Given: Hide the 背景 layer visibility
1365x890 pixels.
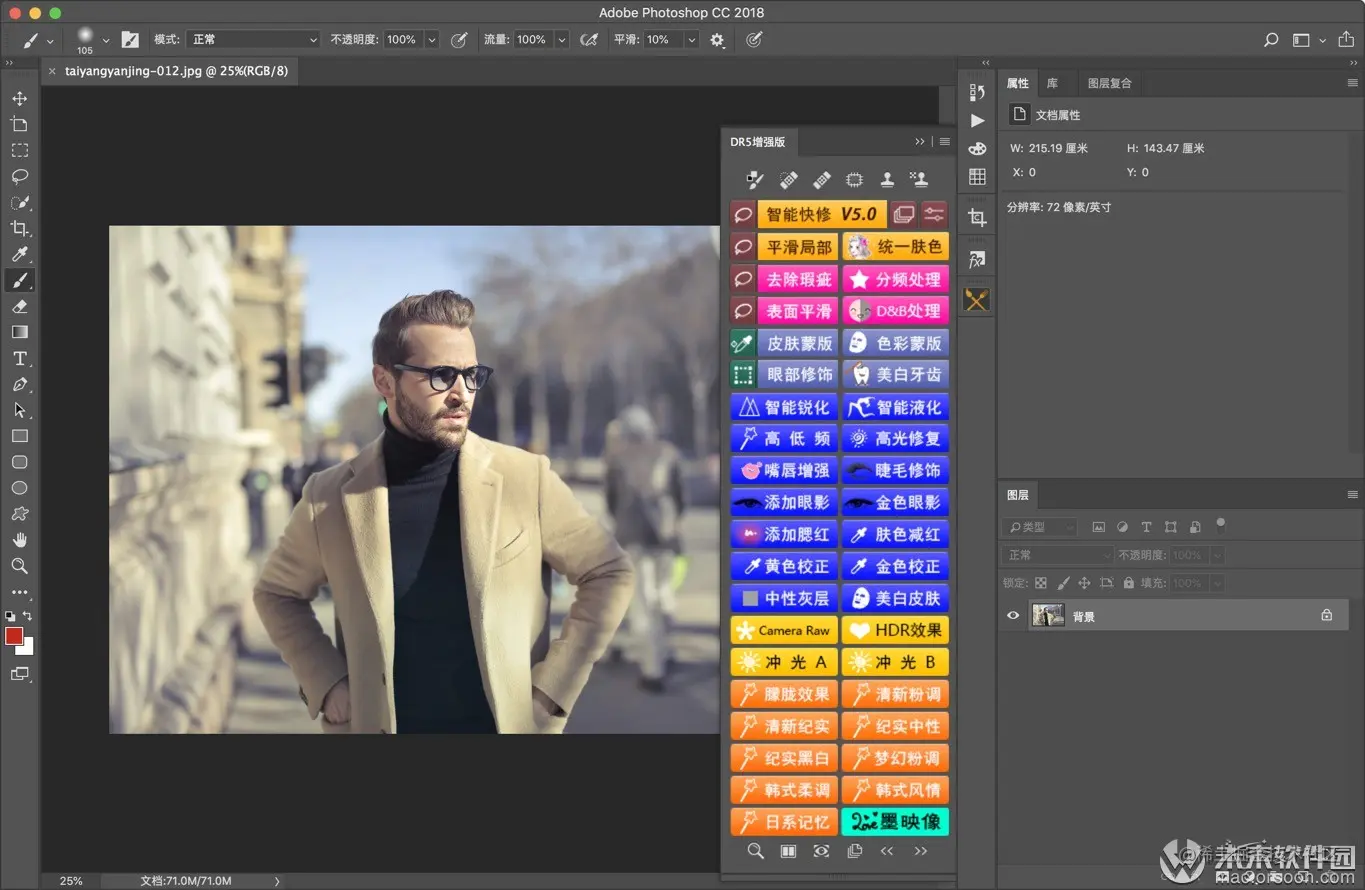Looking at the screenshot, I should [1013, 616].
